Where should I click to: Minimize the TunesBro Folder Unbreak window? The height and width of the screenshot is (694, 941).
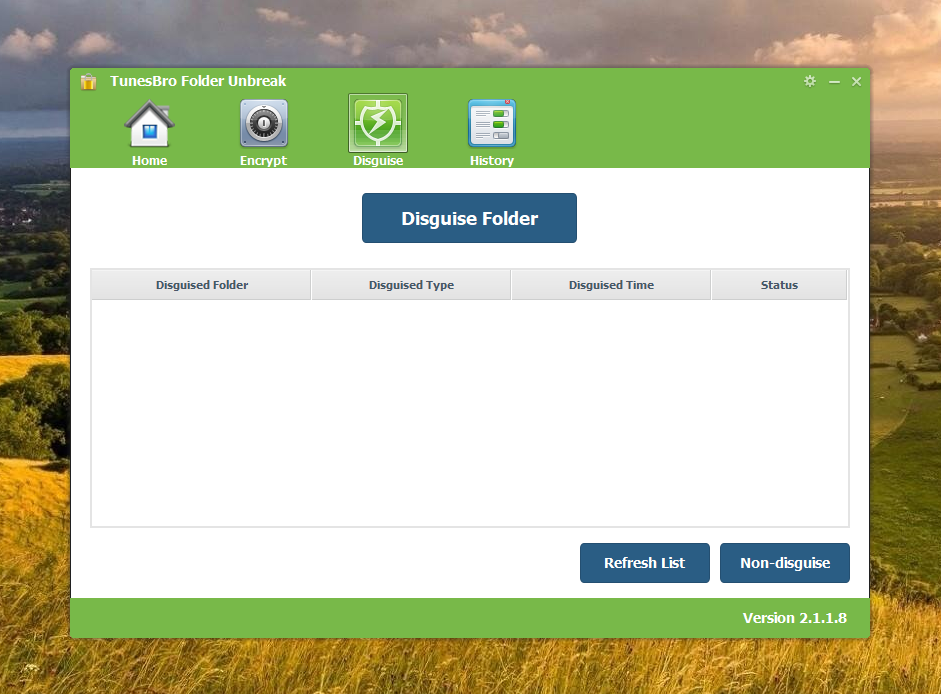[x=834, y=82]
